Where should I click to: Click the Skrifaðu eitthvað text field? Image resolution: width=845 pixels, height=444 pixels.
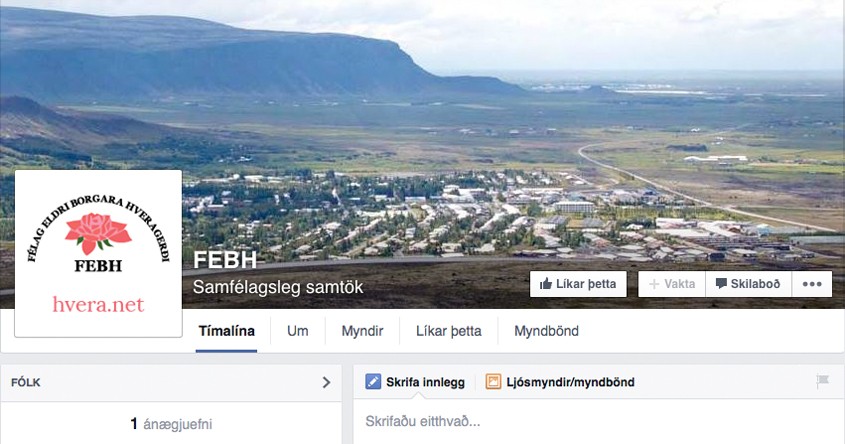pyautogui.click(x=594, y=421)
